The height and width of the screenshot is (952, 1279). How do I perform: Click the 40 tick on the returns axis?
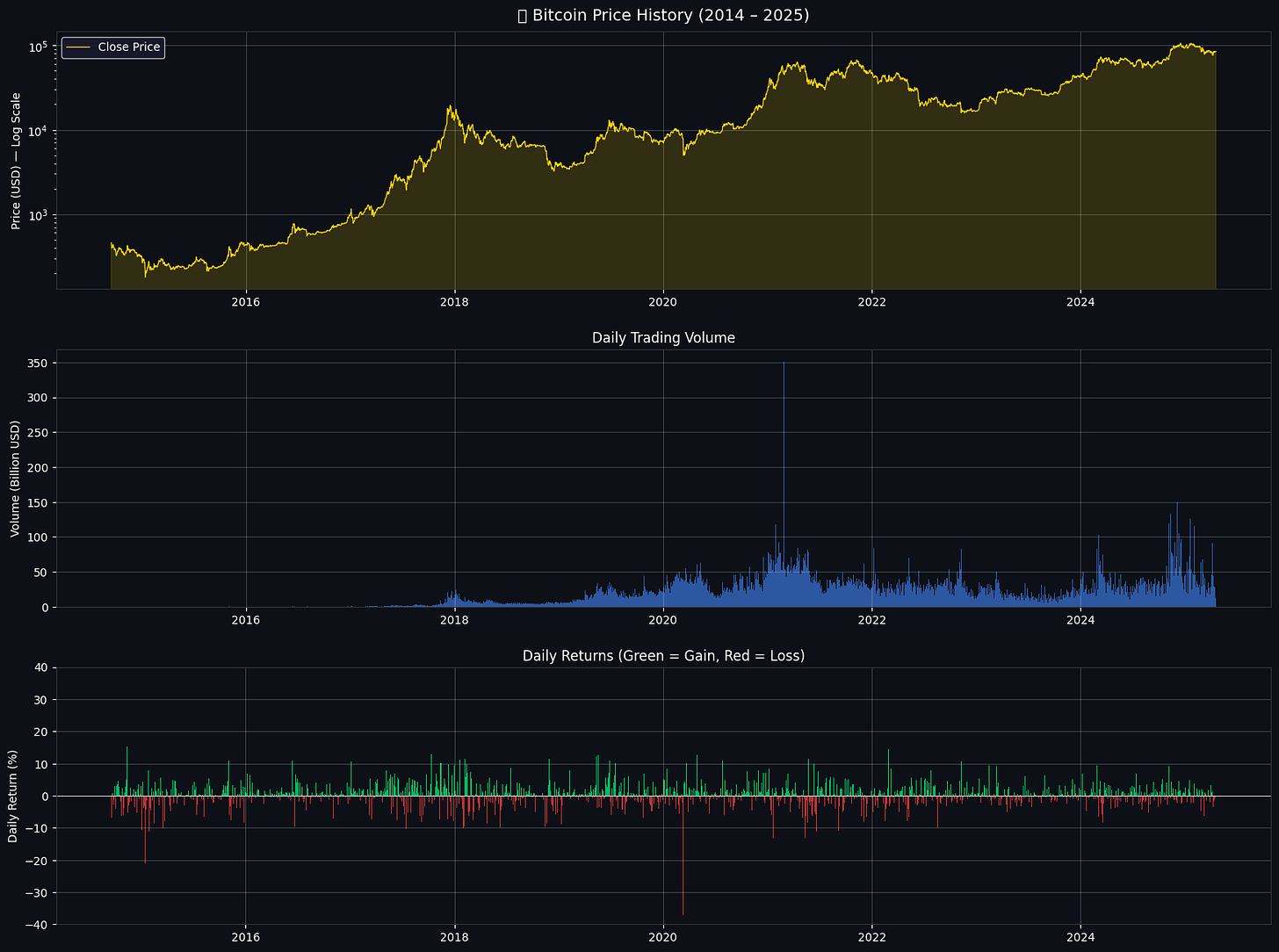tap(40, 667)
